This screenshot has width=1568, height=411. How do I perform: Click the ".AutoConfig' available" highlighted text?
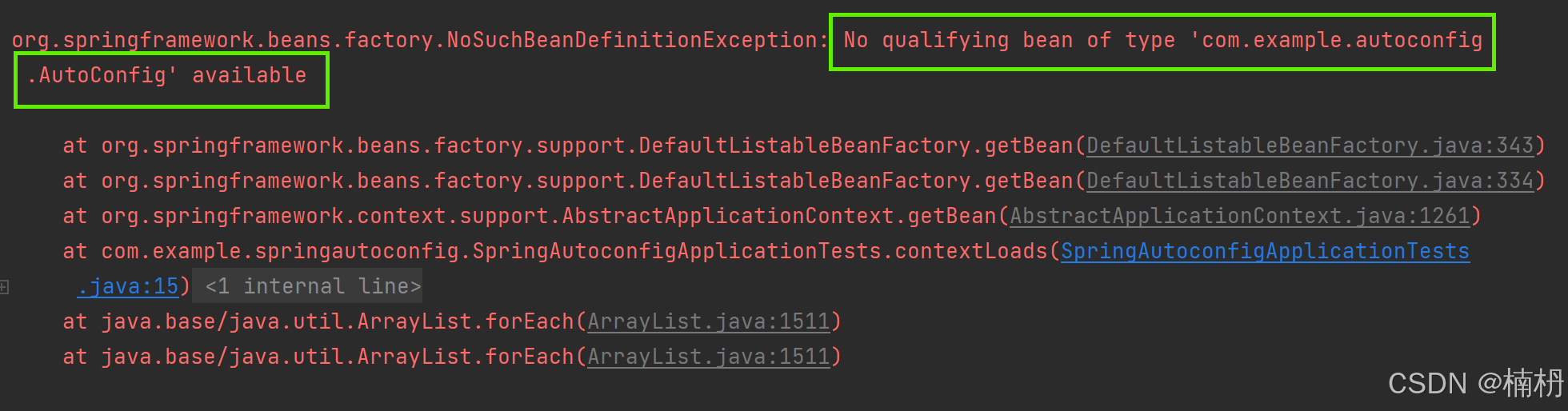pyautogui.click(x=166, y=75)
